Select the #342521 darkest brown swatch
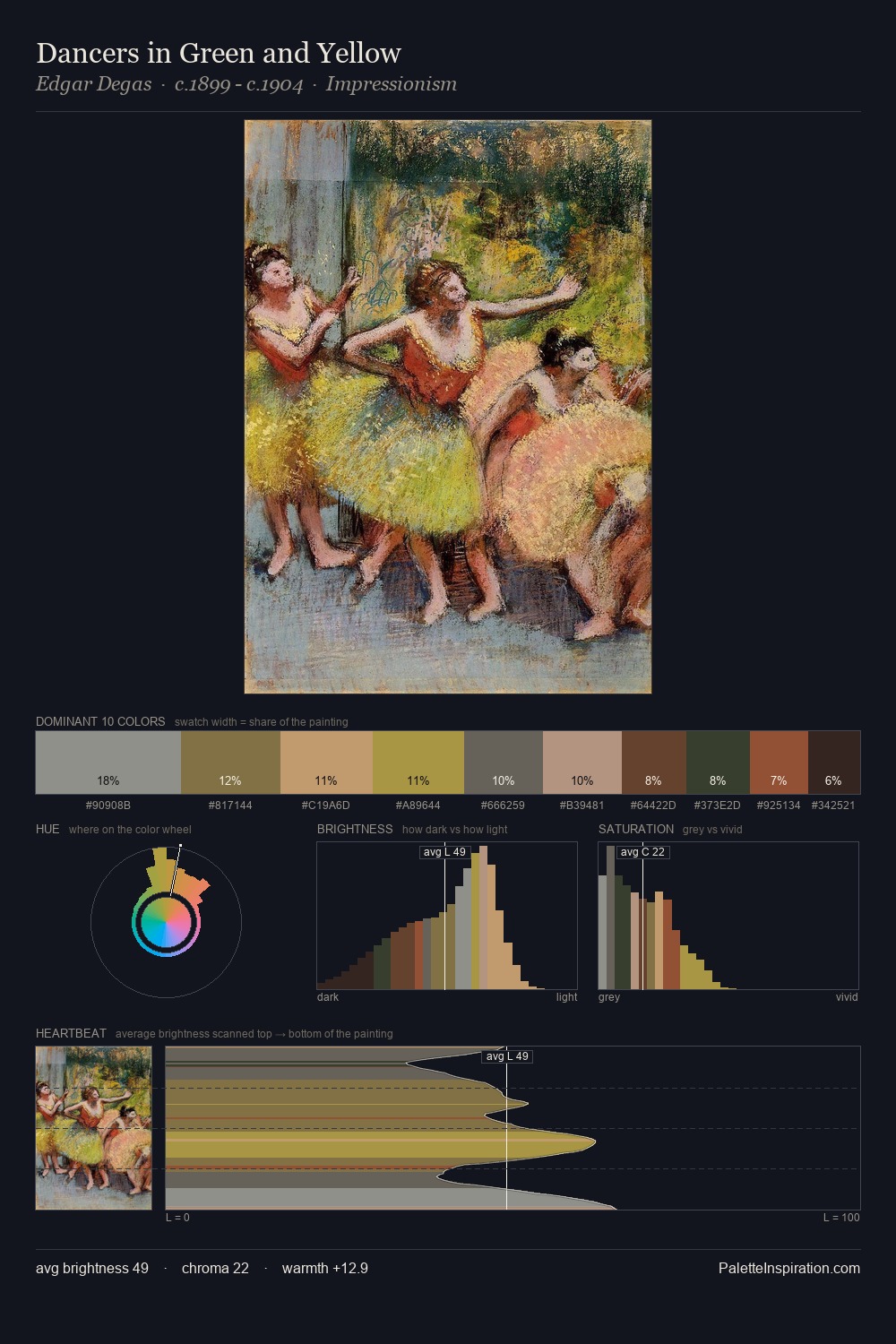896x1344 pixels. [x=834, y=762]
